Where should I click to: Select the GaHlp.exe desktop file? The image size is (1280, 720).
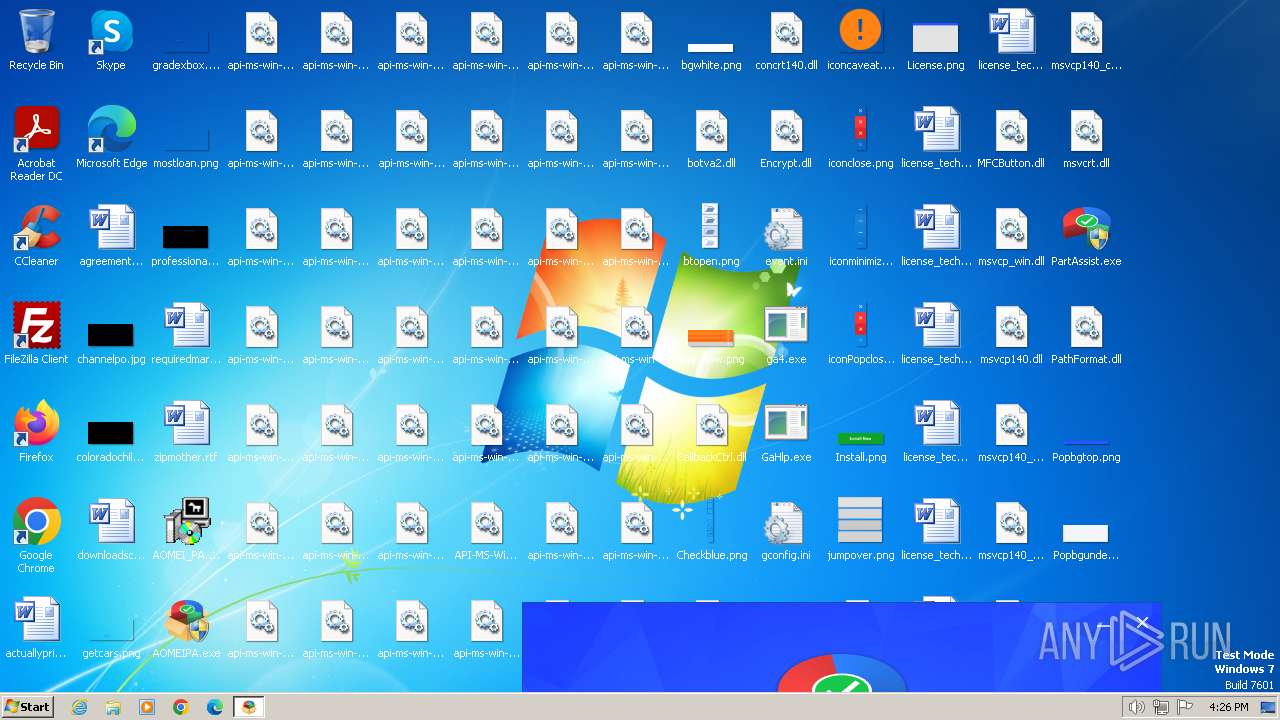[x=786, y=432]
